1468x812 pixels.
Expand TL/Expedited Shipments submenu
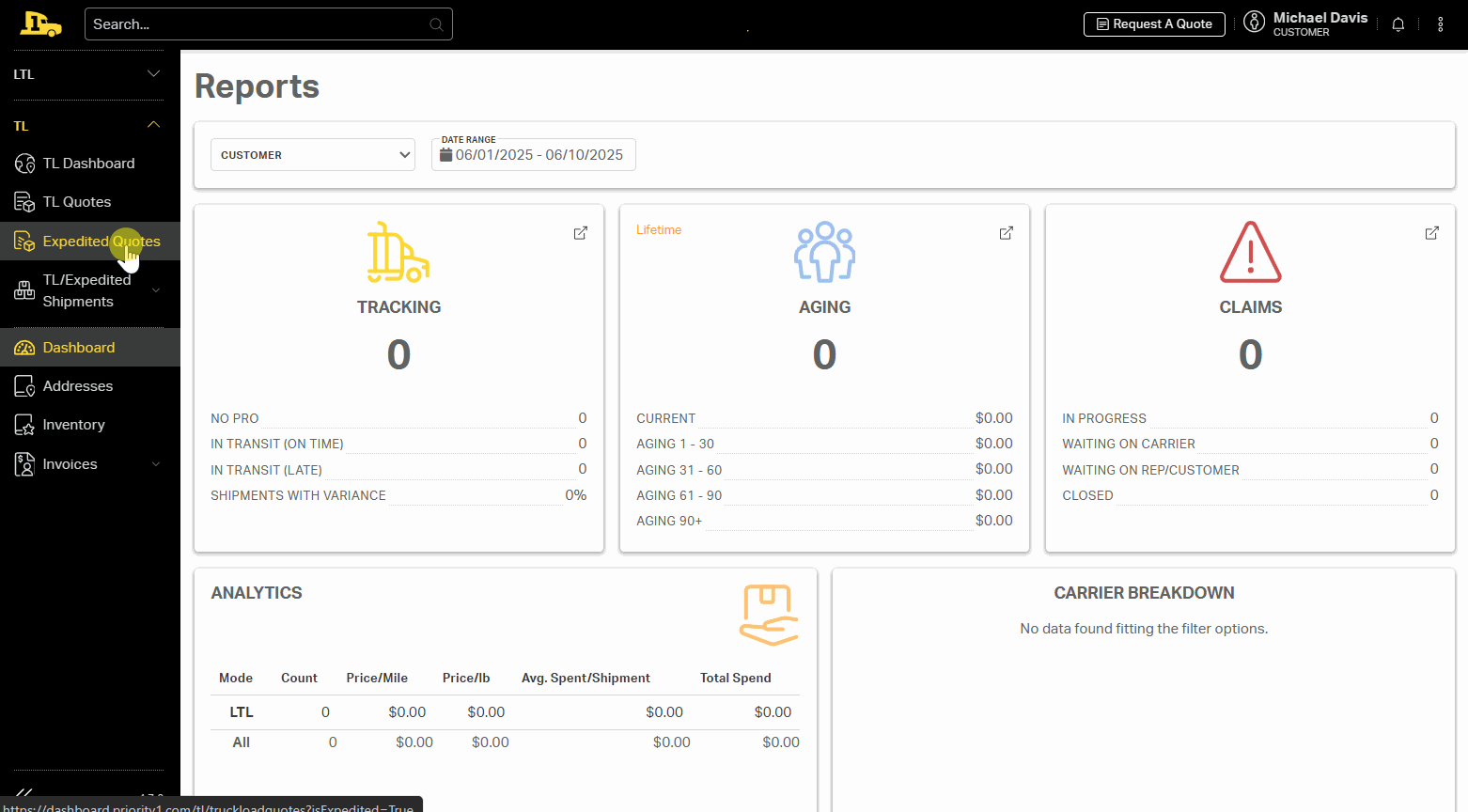pyautogui.click(x=156, y=290)
